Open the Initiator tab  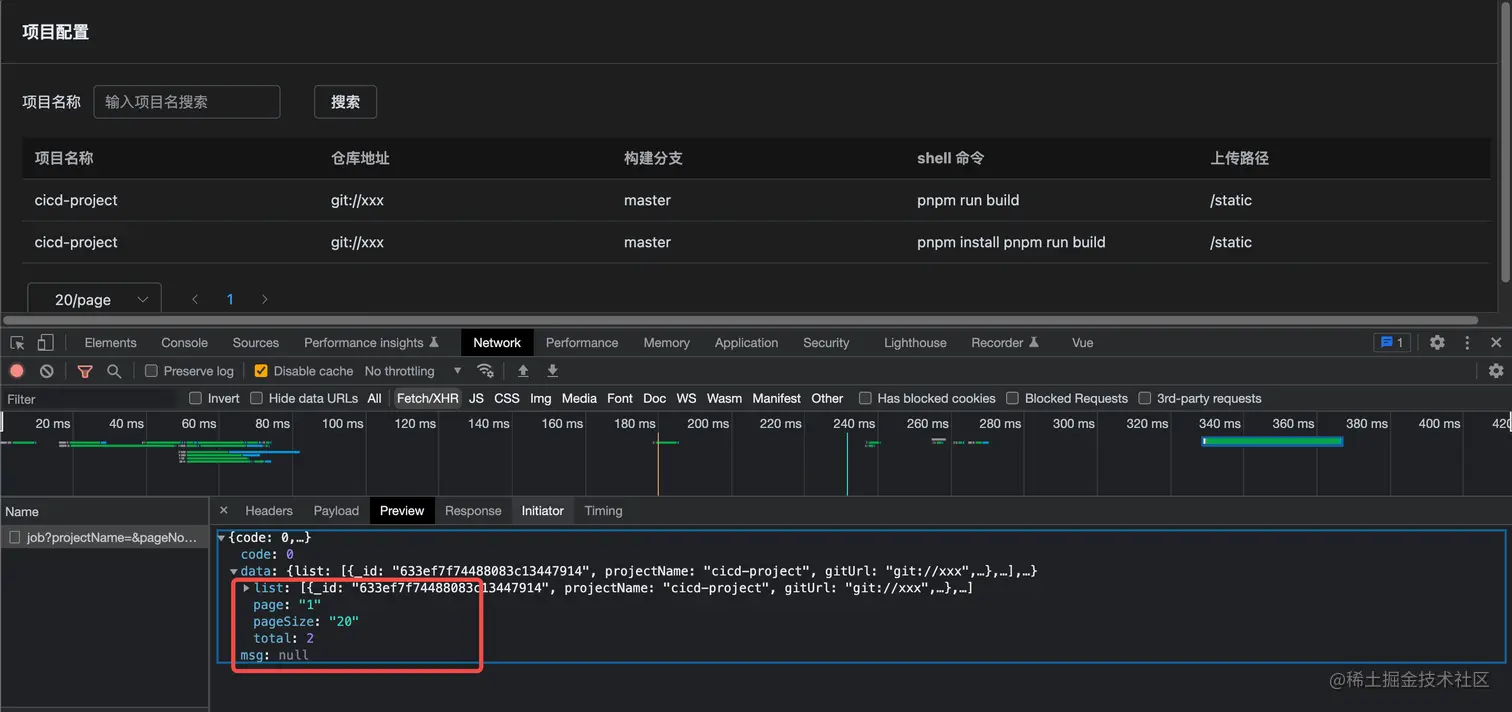coord(543,510)
